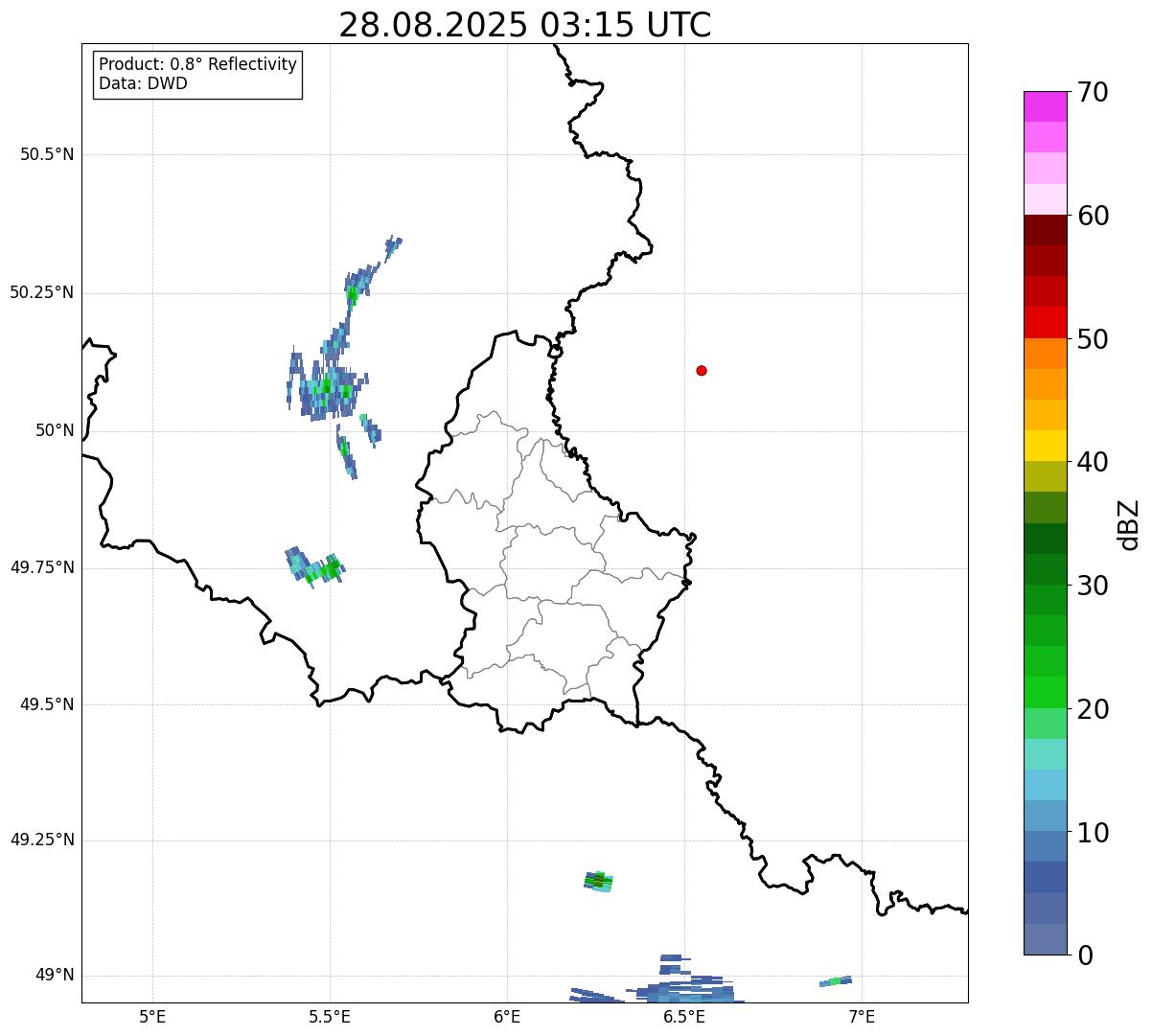Click the red station marker dot
The height and width of the screenshot is (1036, 1152).
coord(702,370)
